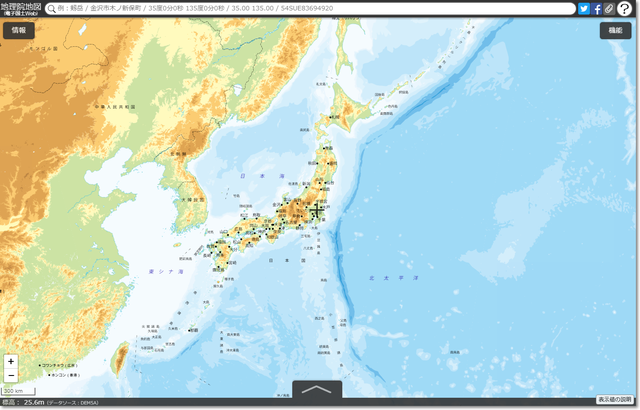Screen dimensions: 640x410
Task: Click the elevation value in the status bar
Action: click(34, 402)
